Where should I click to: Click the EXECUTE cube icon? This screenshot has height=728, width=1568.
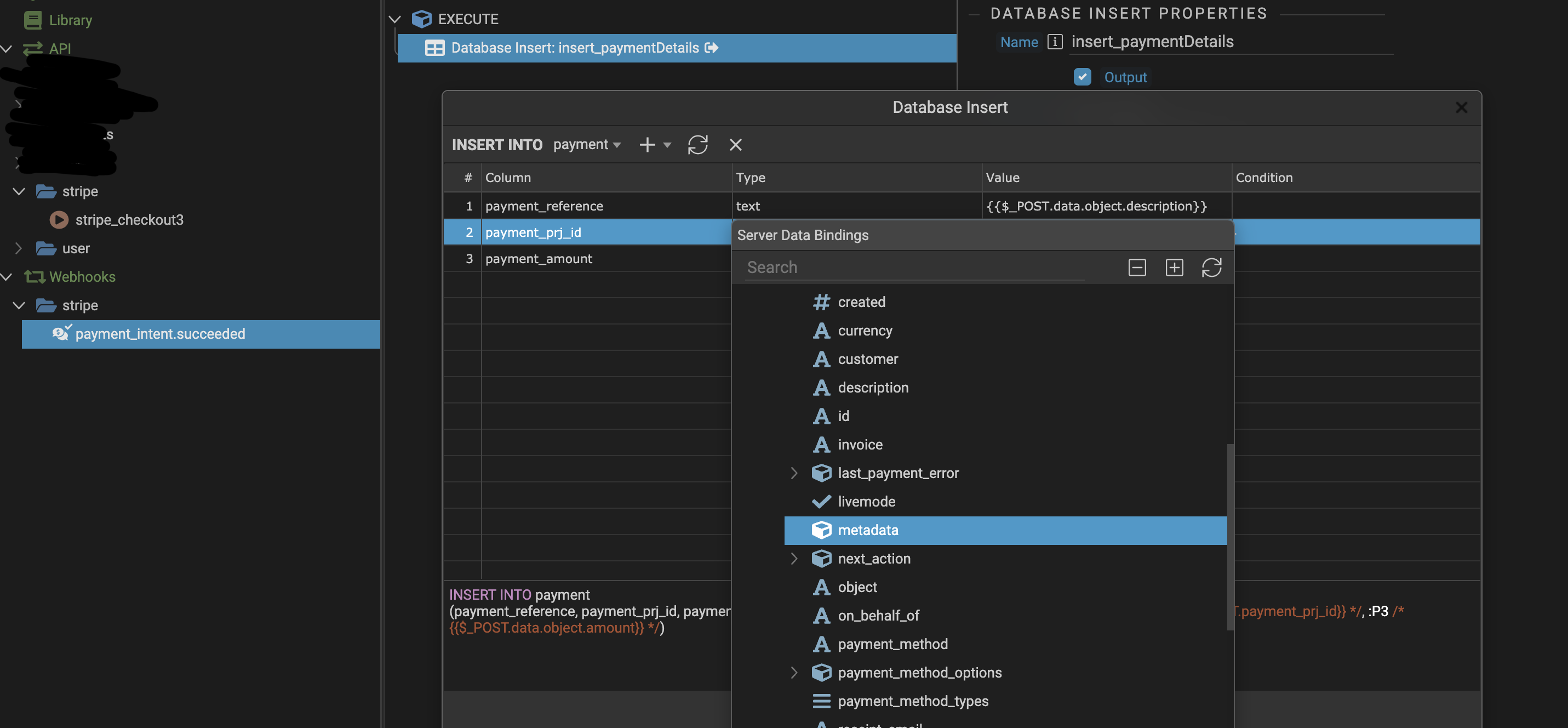[421, 19]
